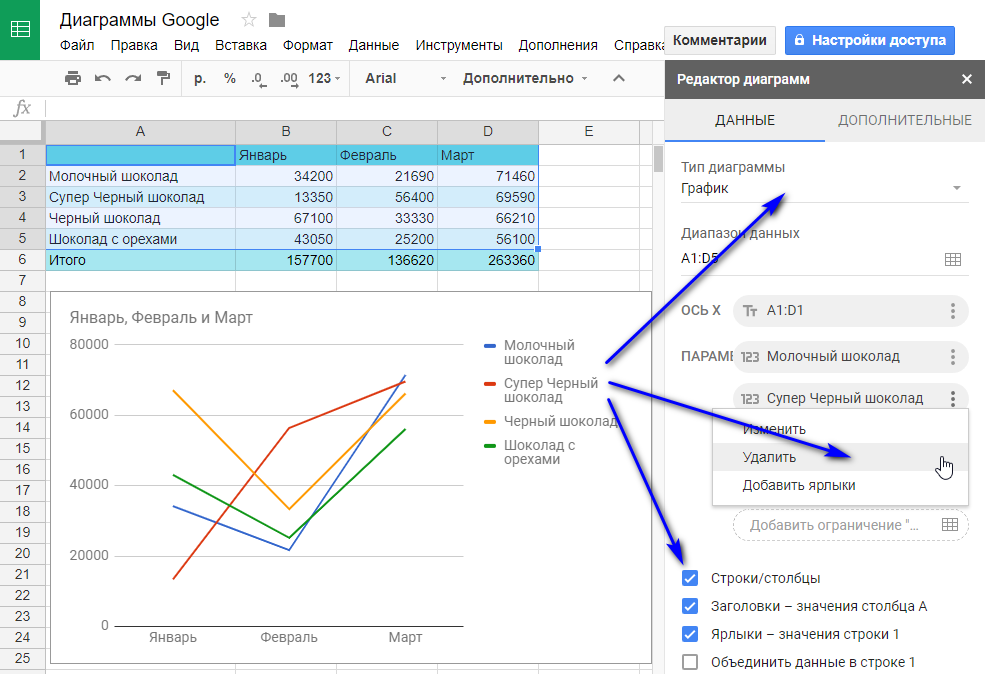Screen dimensions: 985x674
Task: Open the Тип диаграммы График dropdown
Action: pyautogui.click(x=824, y=188)
